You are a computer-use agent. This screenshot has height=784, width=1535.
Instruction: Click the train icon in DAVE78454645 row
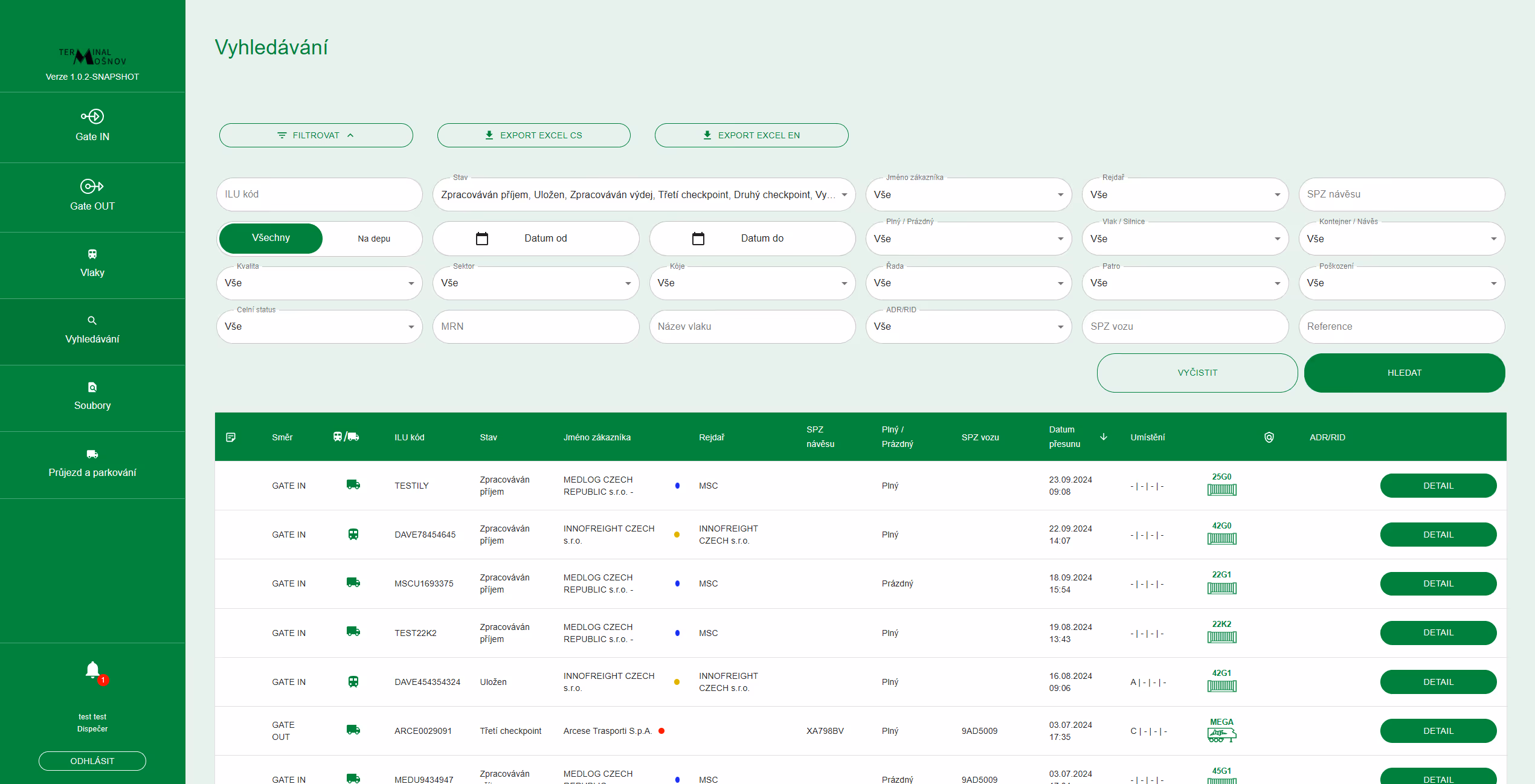click(x=353, y=535)
